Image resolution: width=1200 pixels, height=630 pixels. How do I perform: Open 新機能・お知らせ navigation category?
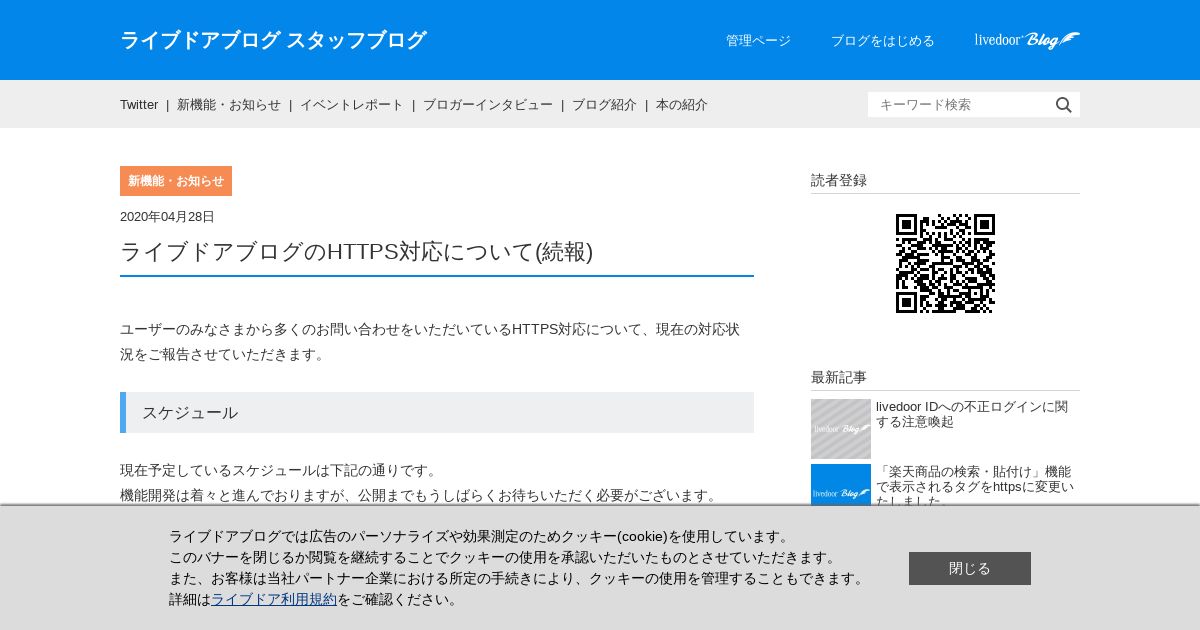229,105
